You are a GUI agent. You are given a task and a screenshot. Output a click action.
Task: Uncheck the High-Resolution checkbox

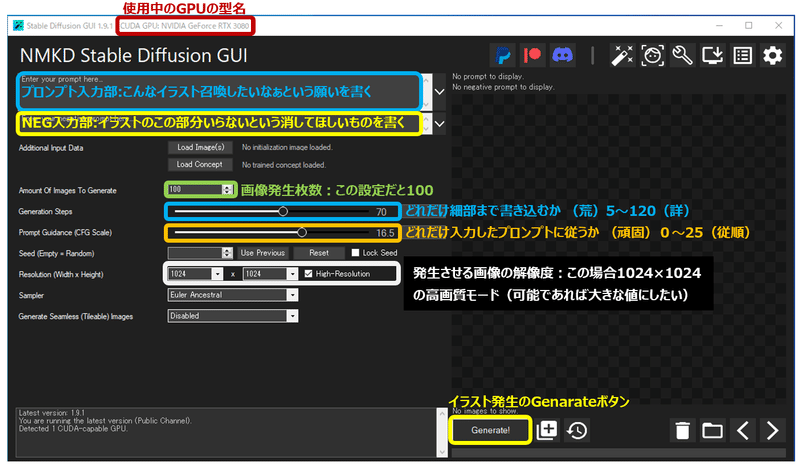tap(308, 274)
